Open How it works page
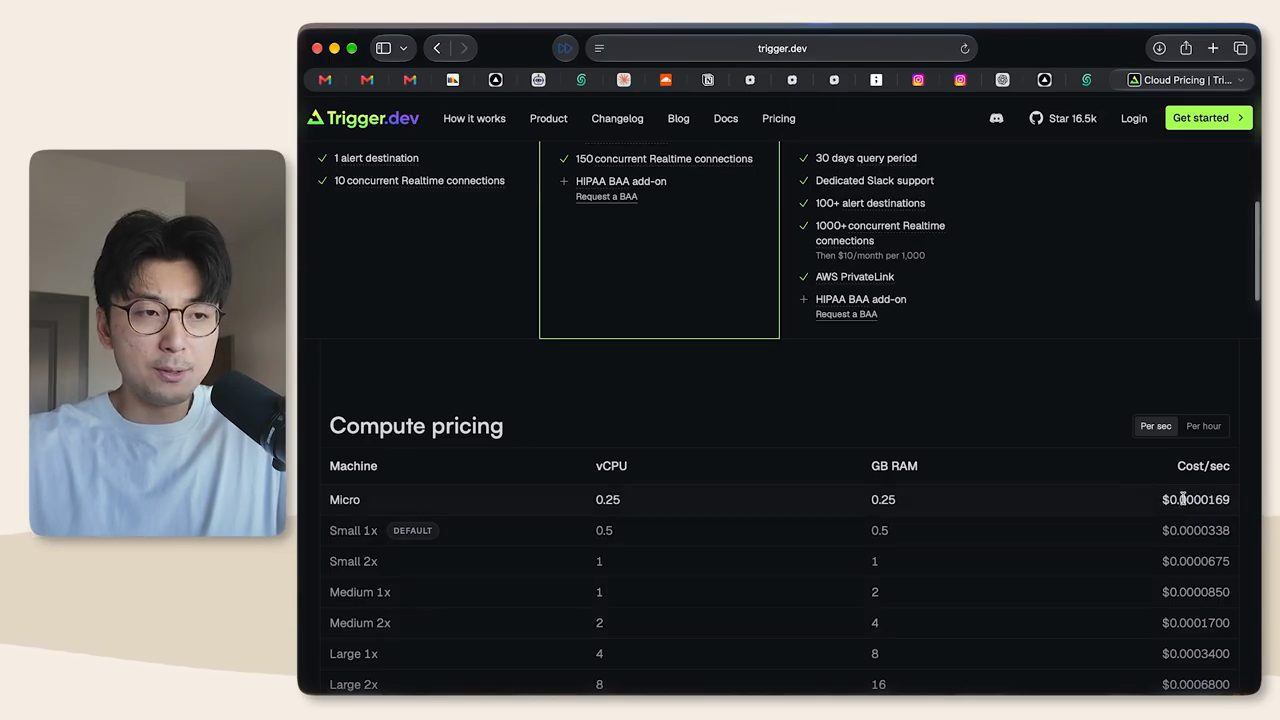The image size is (1280, 720). [474, 118]
